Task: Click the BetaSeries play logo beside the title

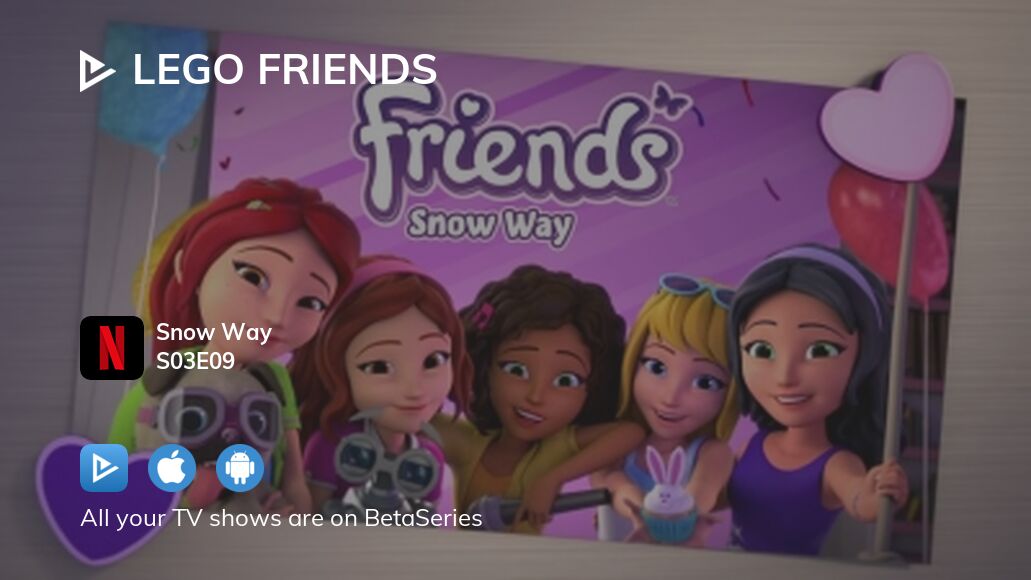Action: click(97, 70)
